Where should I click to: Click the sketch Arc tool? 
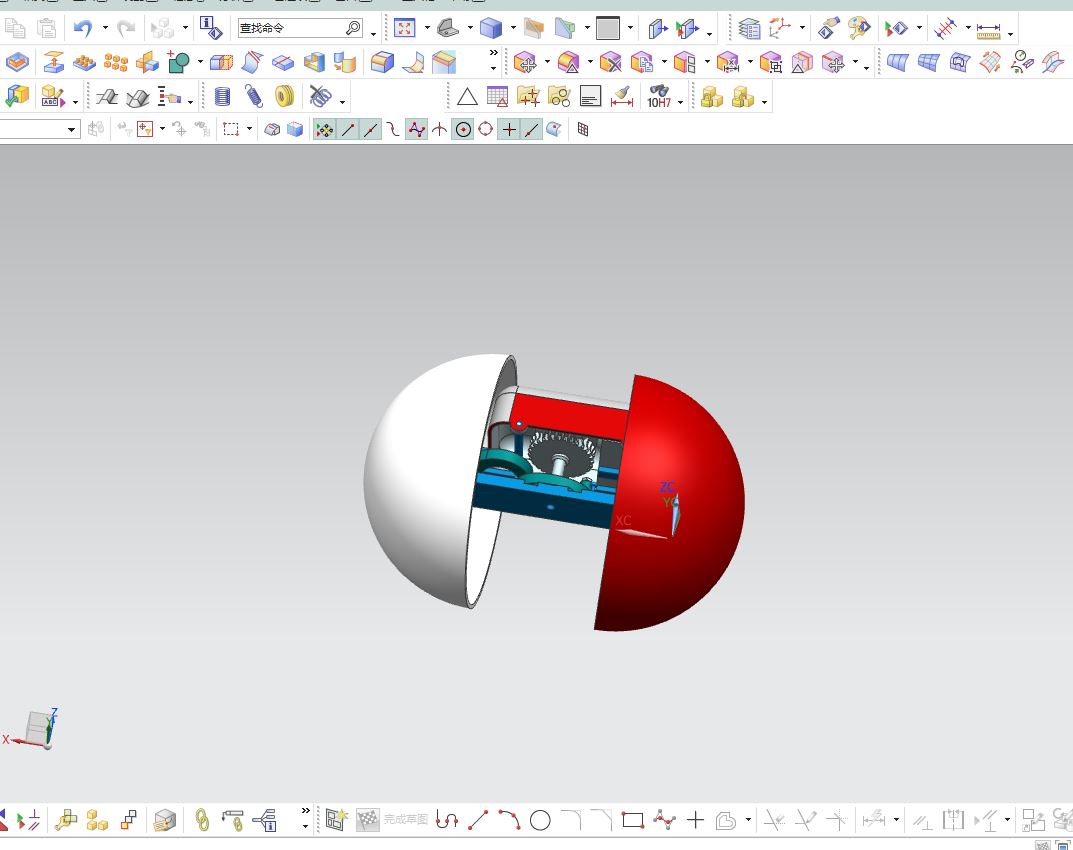coord(508,819)
